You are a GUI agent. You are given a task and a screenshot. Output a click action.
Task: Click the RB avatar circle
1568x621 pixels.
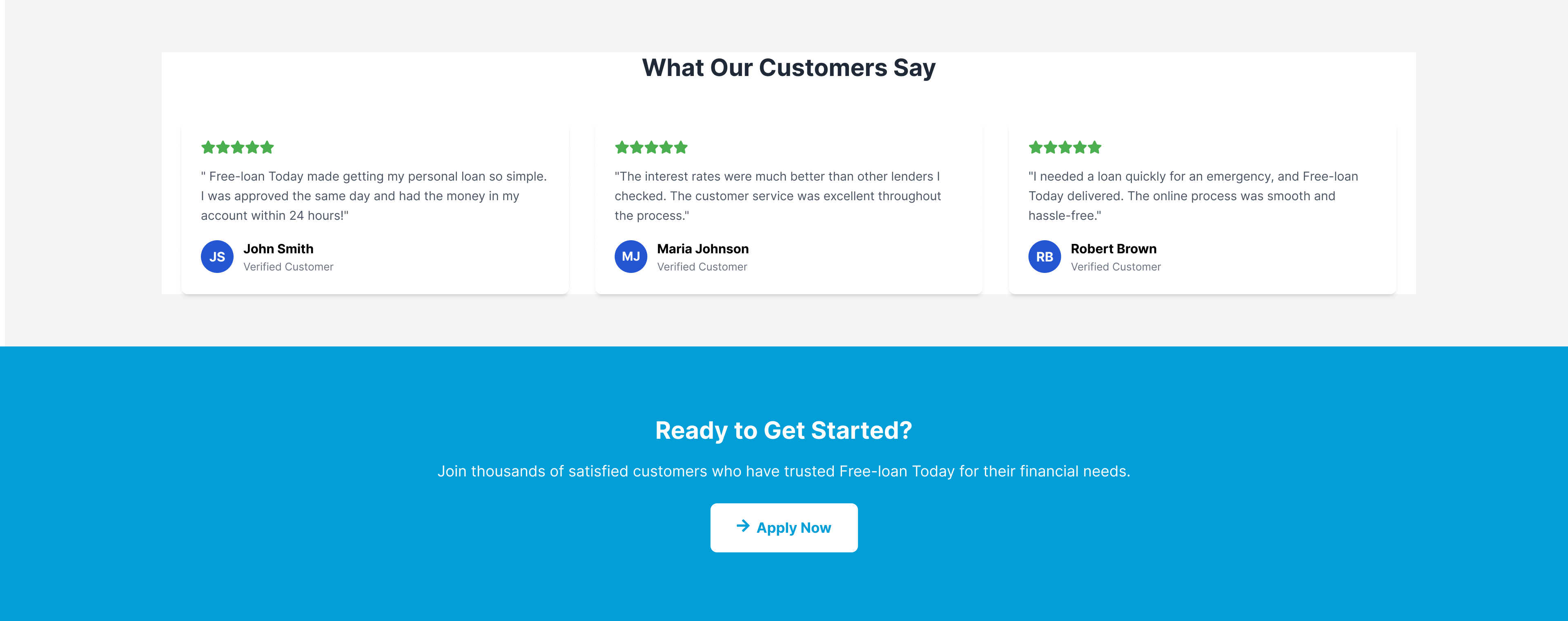pyautogui.click(x=1045, y=257)
